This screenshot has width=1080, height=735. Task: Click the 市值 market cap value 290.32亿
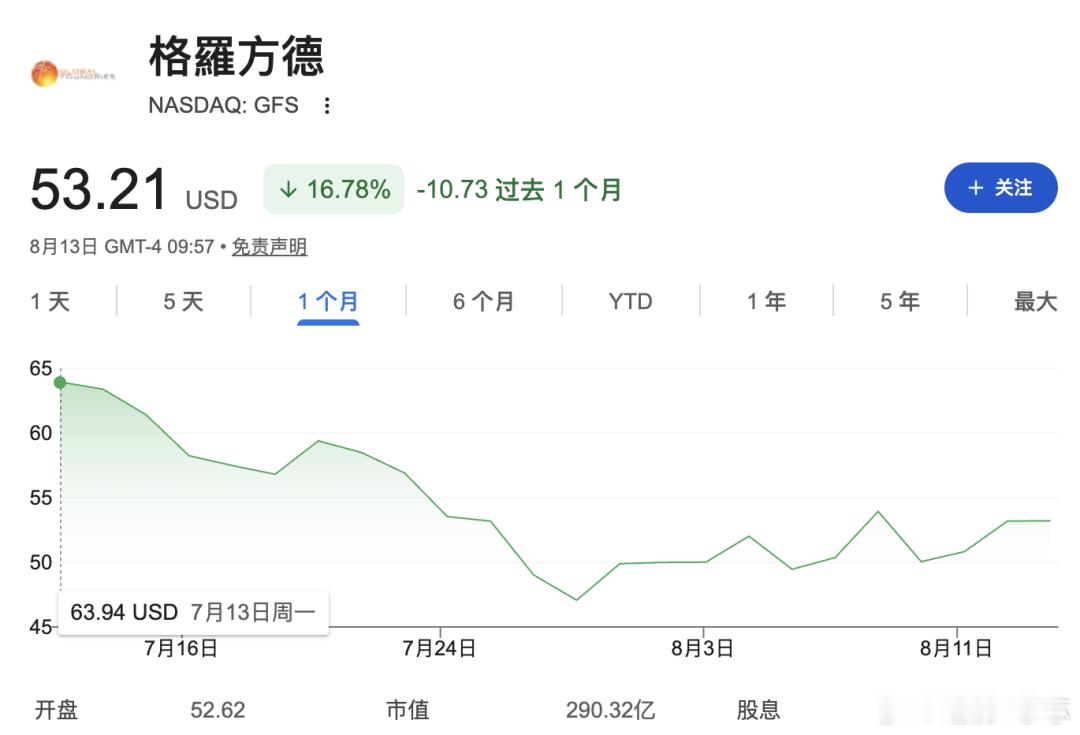(x=610, y=710)
